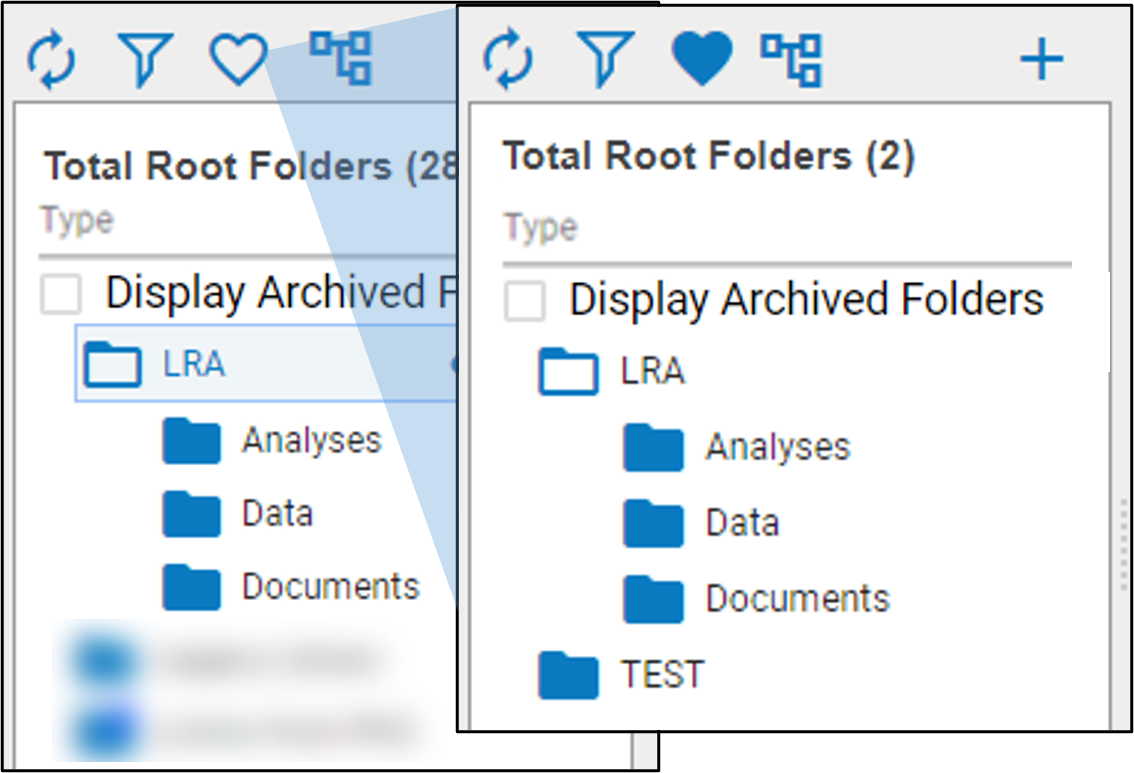Click hierarchy icon right of the outlined heart

(x=340, y=57)
